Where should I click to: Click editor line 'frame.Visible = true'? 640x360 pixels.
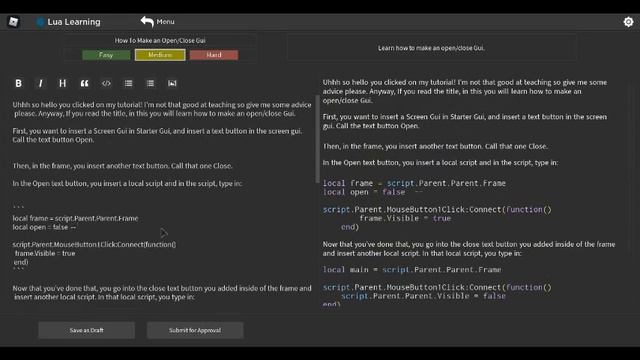(45, 253)
